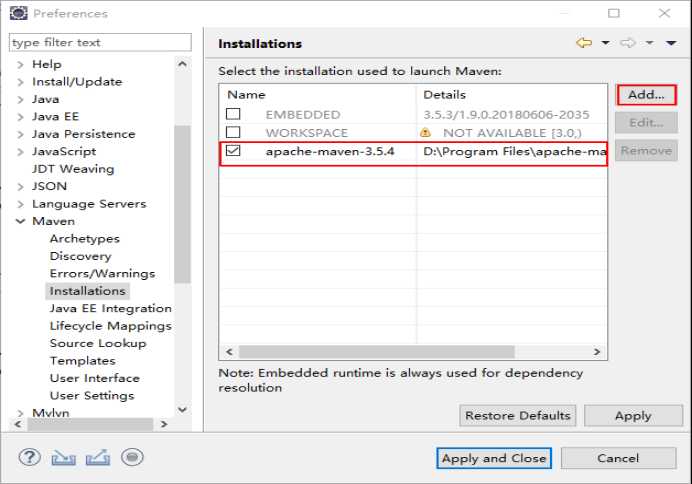Click the tree horizontal scroll left arrow
Image resolution: width=692 pixels, height=484 pixels.
pos(18,424)
